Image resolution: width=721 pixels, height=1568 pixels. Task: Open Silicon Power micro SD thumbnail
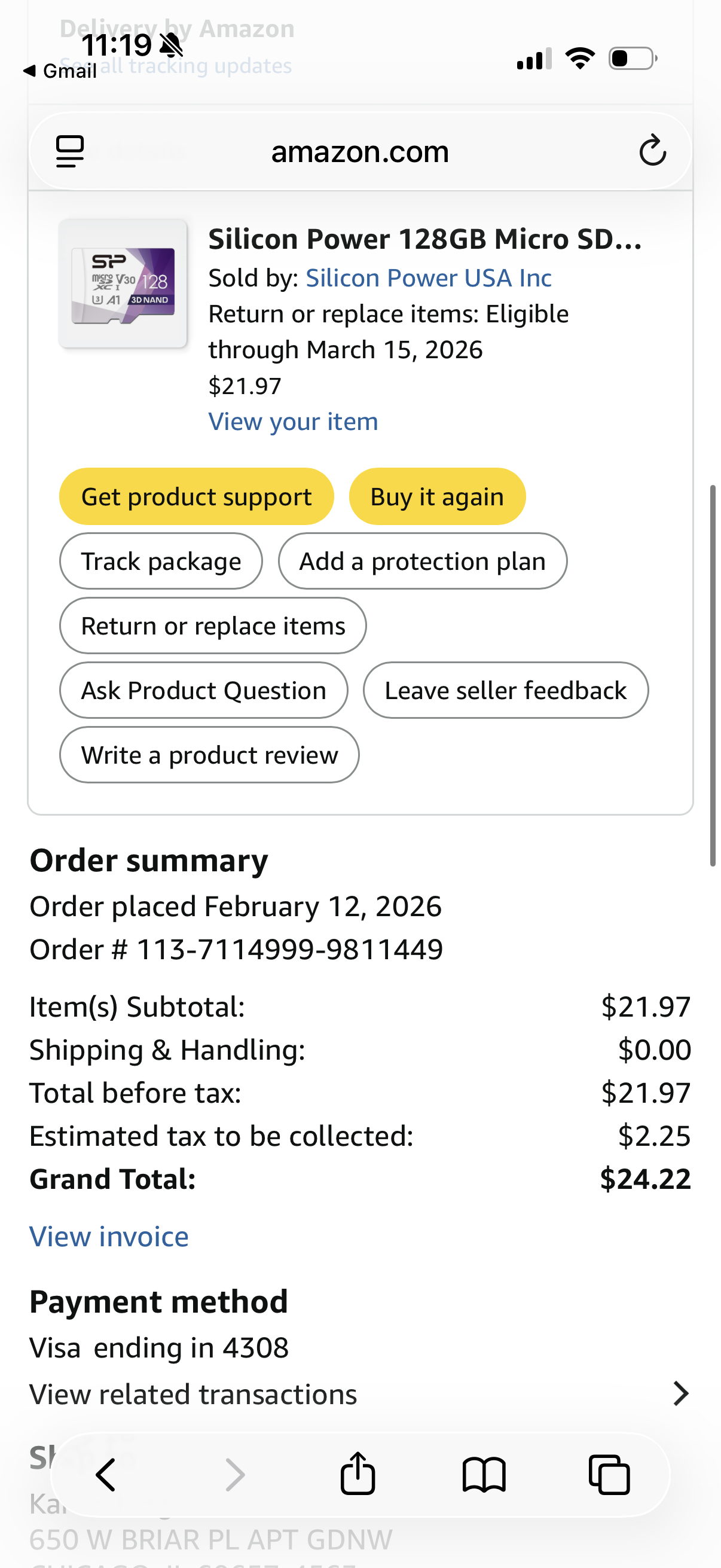123,283
